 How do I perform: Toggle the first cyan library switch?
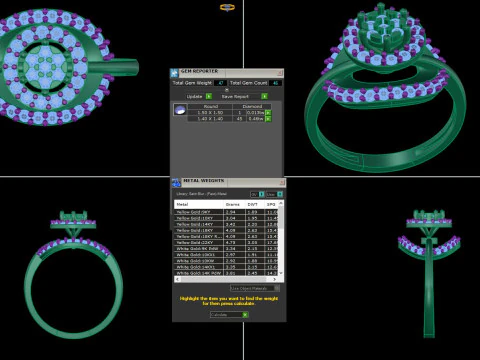(262, 194)
